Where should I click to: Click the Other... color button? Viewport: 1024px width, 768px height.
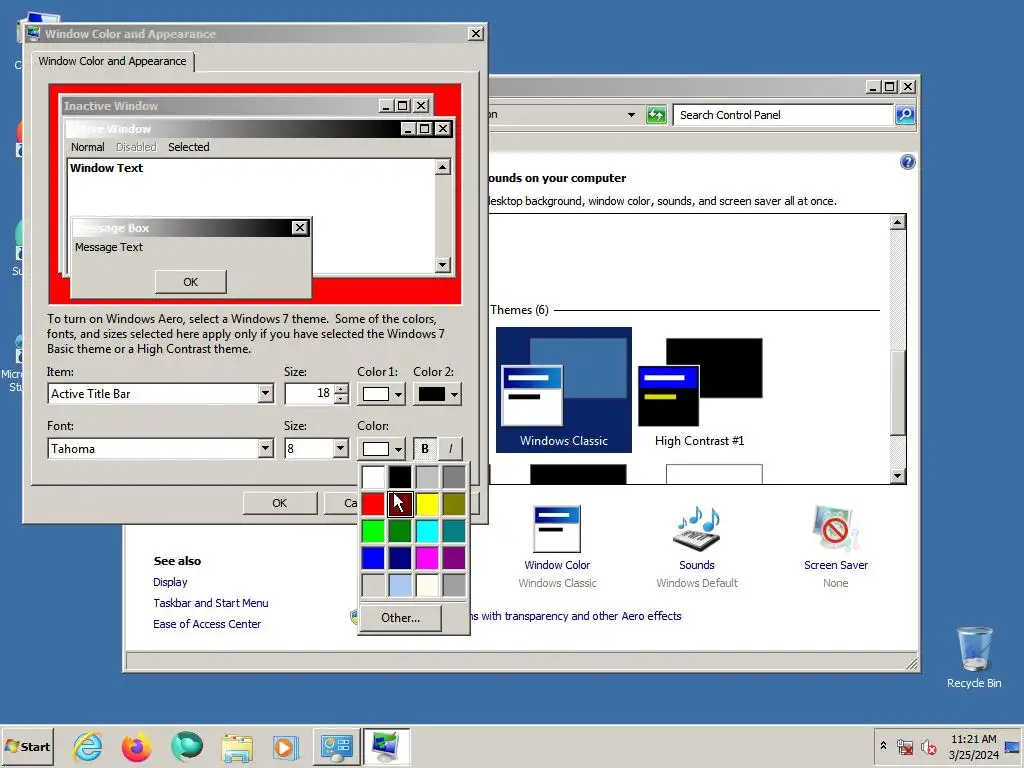pyautogui.click(x=400, y=618)
